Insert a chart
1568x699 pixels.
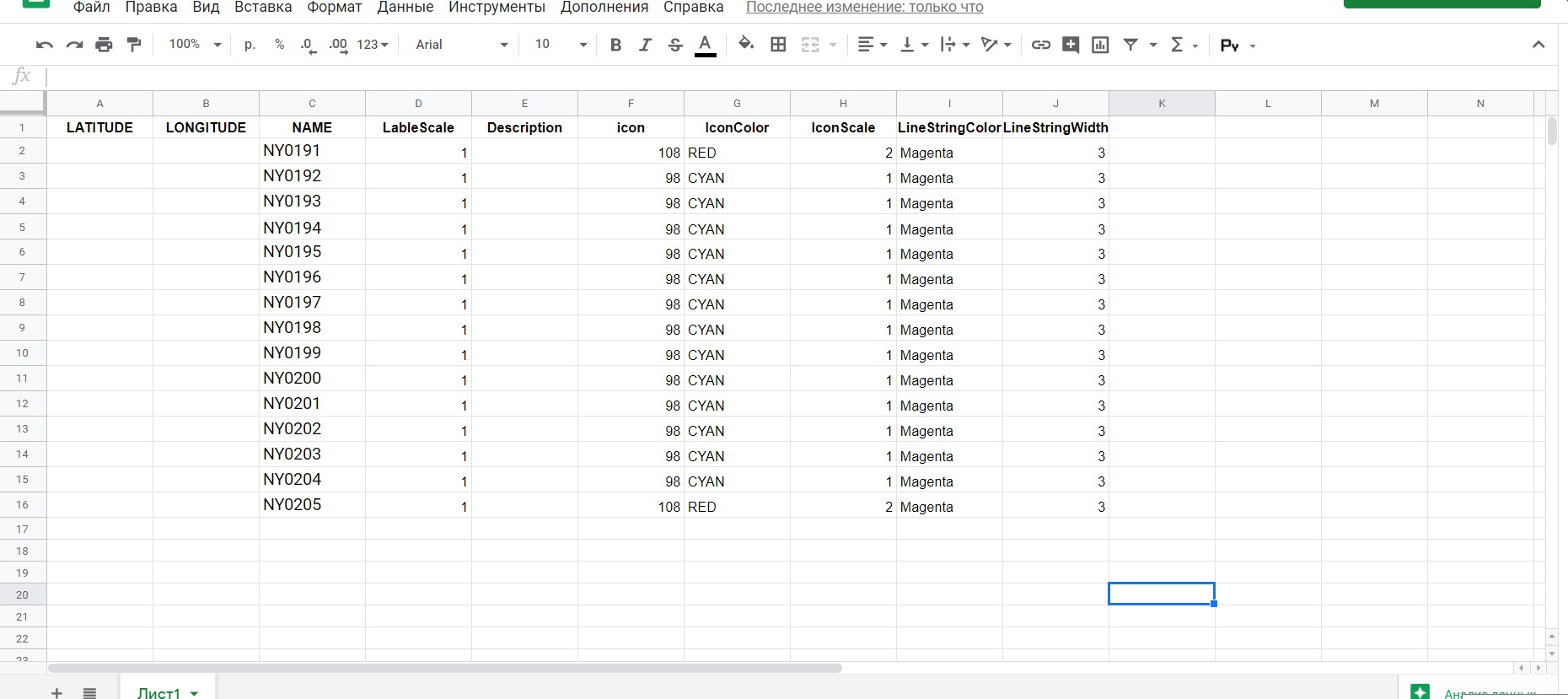(x=1100, y=45)
